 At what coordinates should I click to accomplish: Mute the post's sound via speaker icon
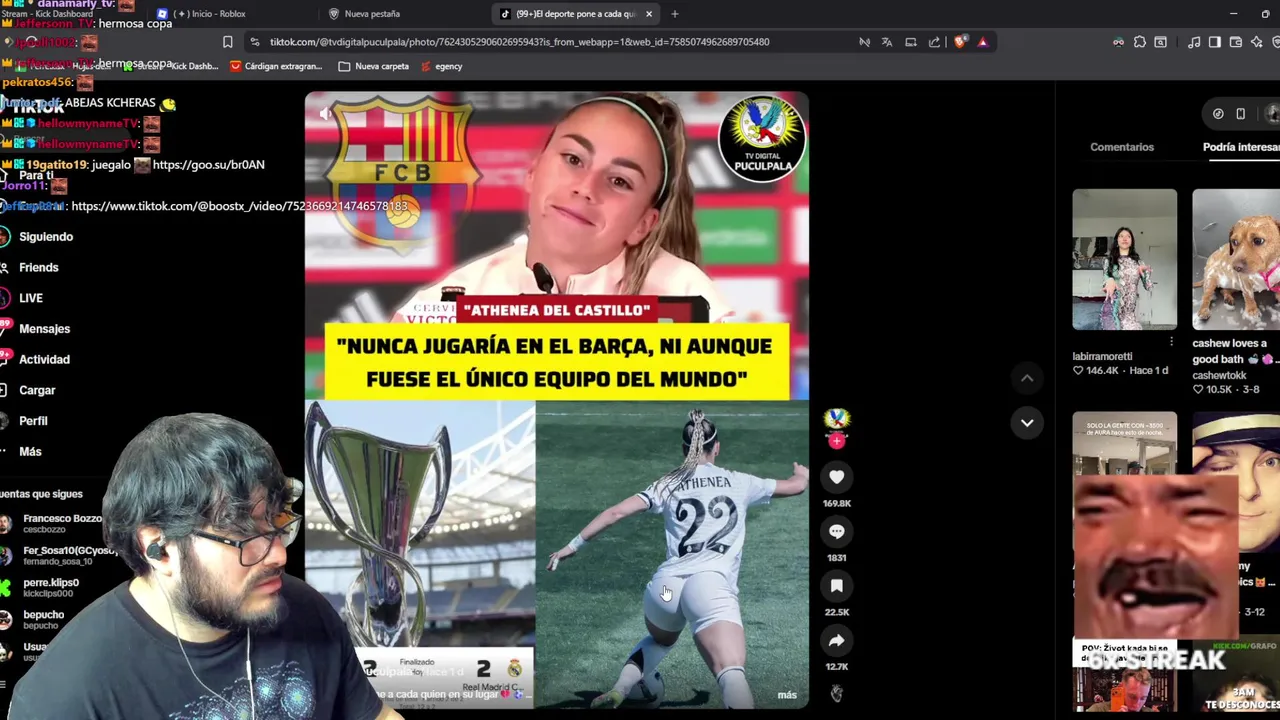pyautogui.click(x=325, y=114)
